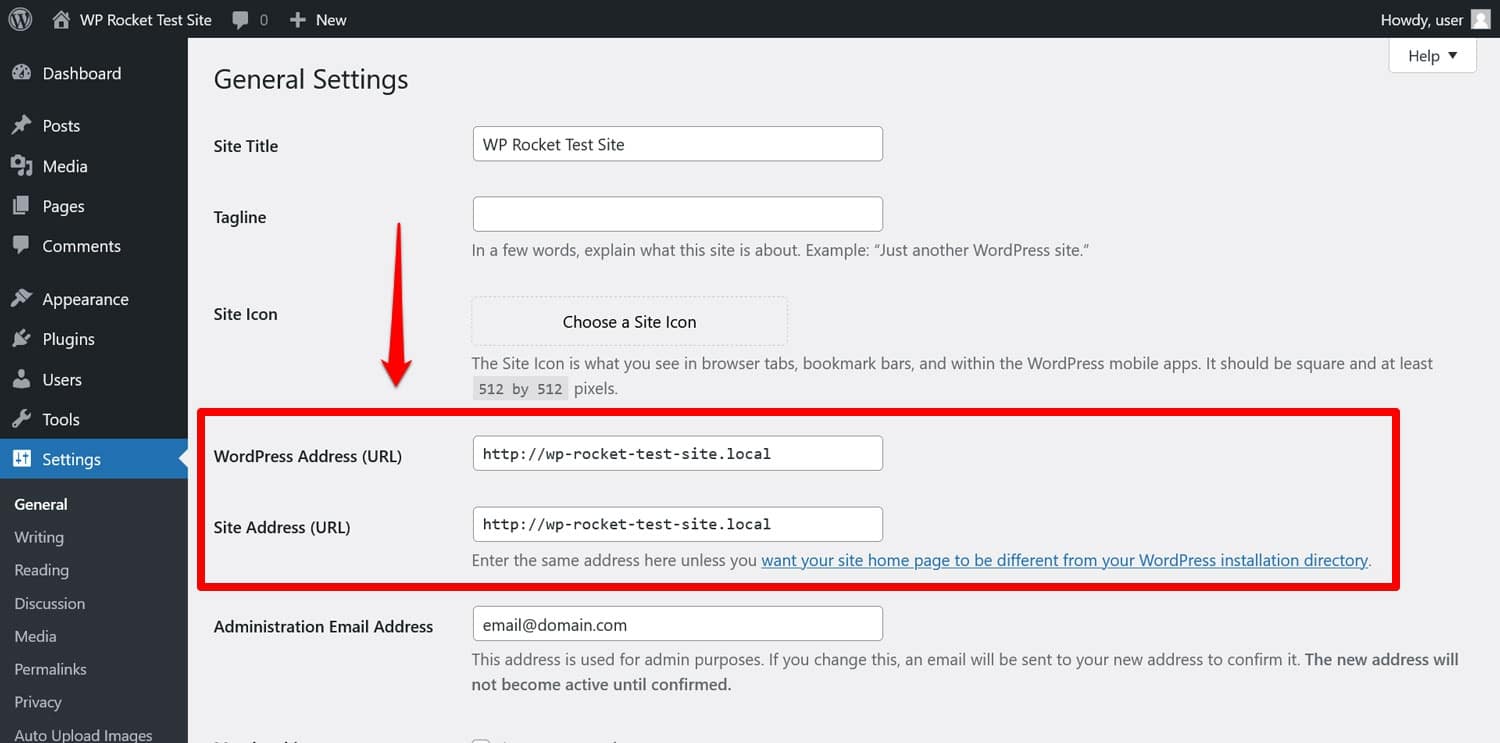Screen dimensions: 1500x743
Task: Click the WordPress logo icon
Action: tap(20, 20)
